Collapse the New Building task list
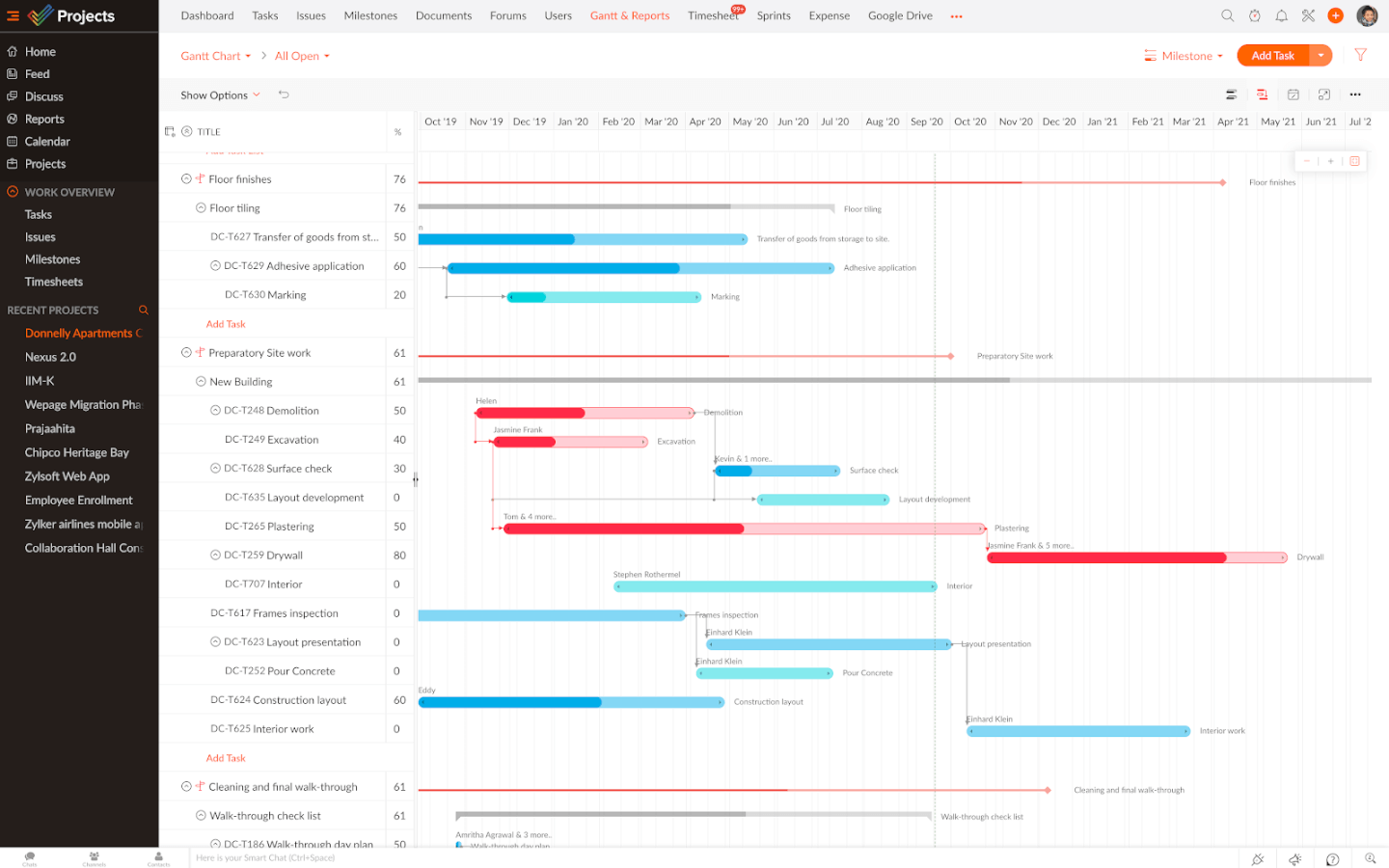Screen dimensions: 1389x868 pos(201,381)
